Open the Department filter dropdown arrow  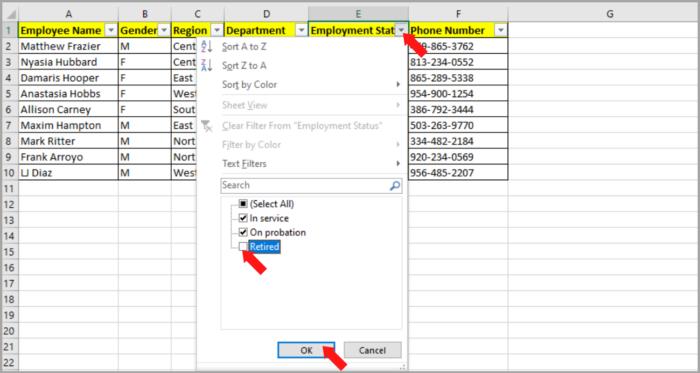point(302,31)
